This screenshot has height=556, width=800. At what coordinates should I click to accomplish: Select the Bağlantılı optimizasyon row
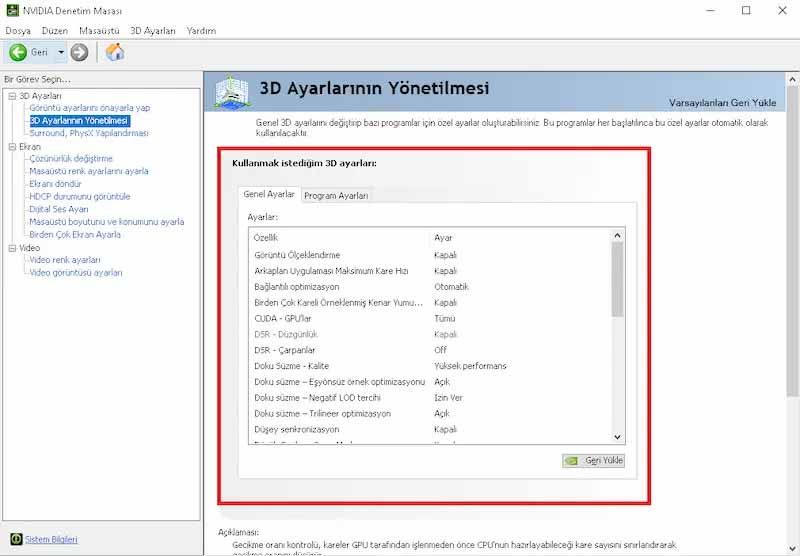(430, 287)
